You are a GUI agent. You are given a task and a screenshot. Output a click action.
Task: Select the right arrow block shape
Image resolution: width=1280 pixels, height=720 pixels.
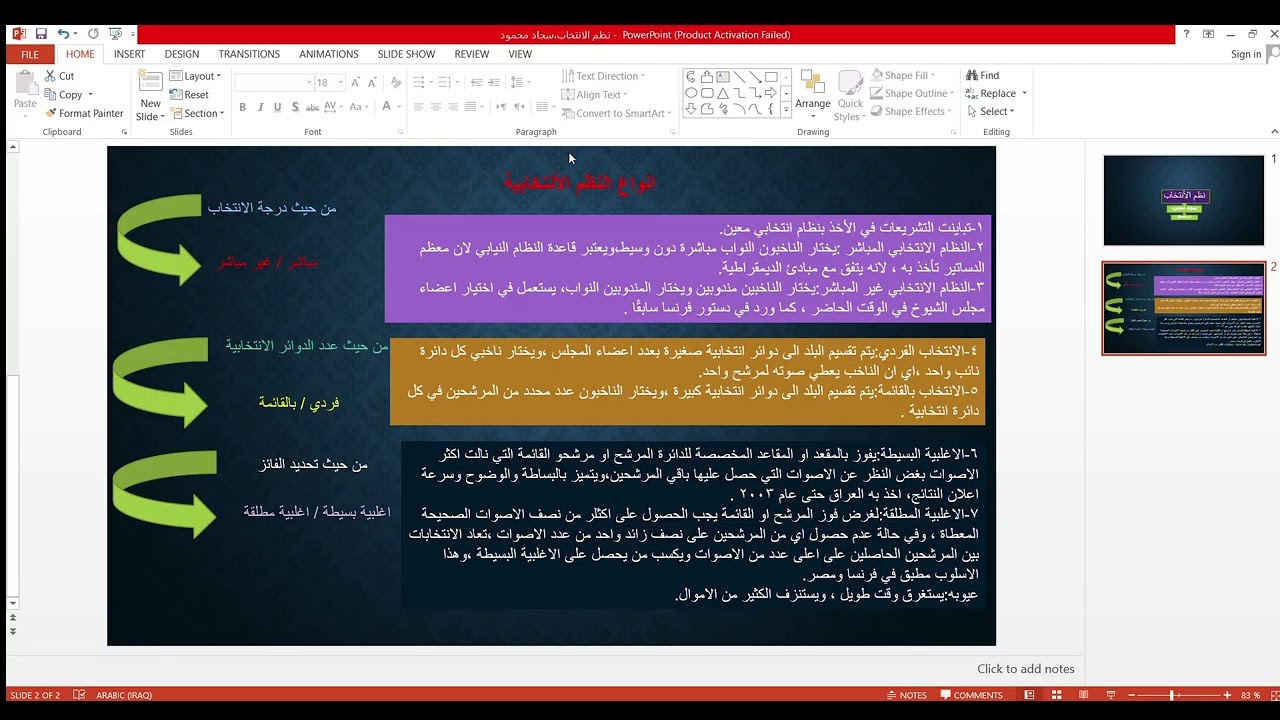tap(771, 93)
